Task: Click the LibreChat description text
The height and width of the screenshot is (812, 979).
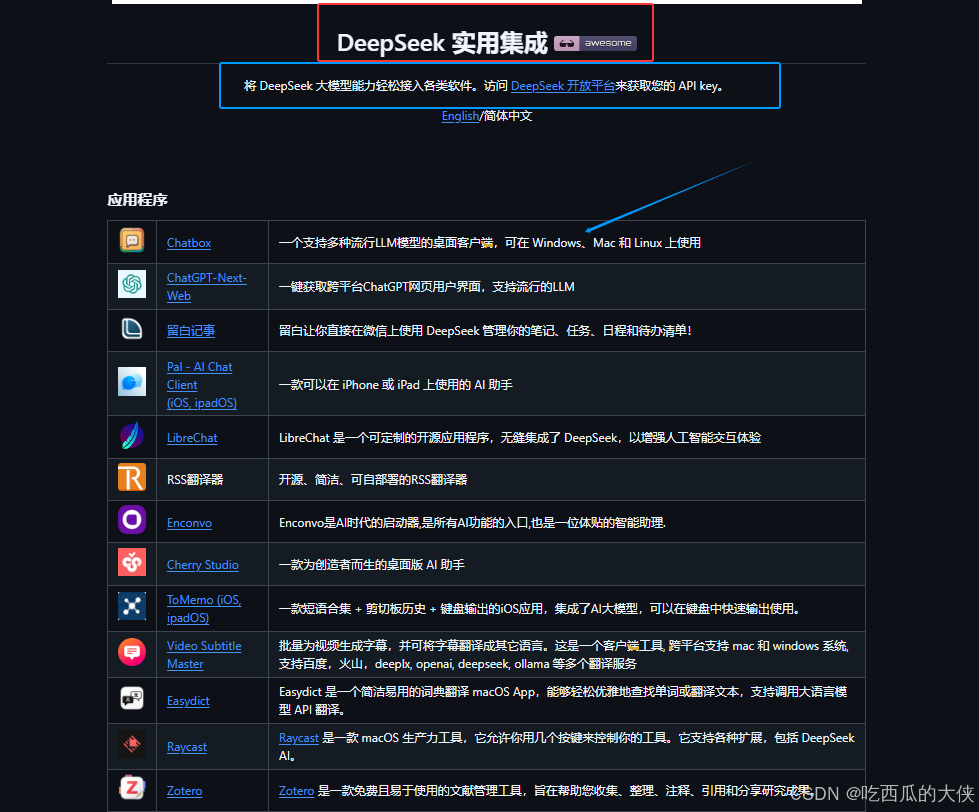Action: coord(519,438)
